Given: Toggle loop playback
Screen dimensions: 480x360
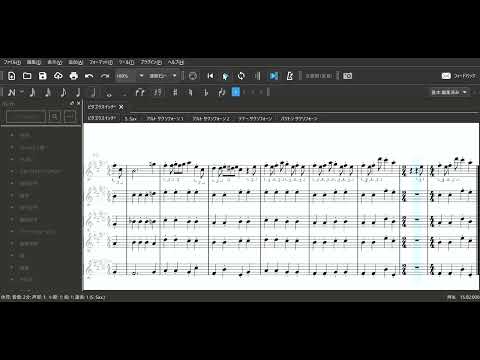Looking at the screenshot, I should point(241,76).
